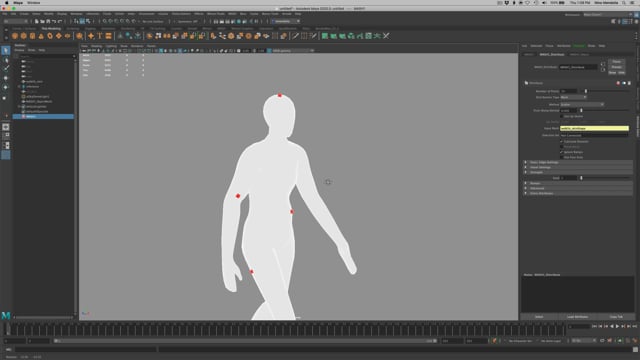Click the Type tool T shelf icon
The width and height of the screenshot is (640, 360).
[x=100, y=36]
